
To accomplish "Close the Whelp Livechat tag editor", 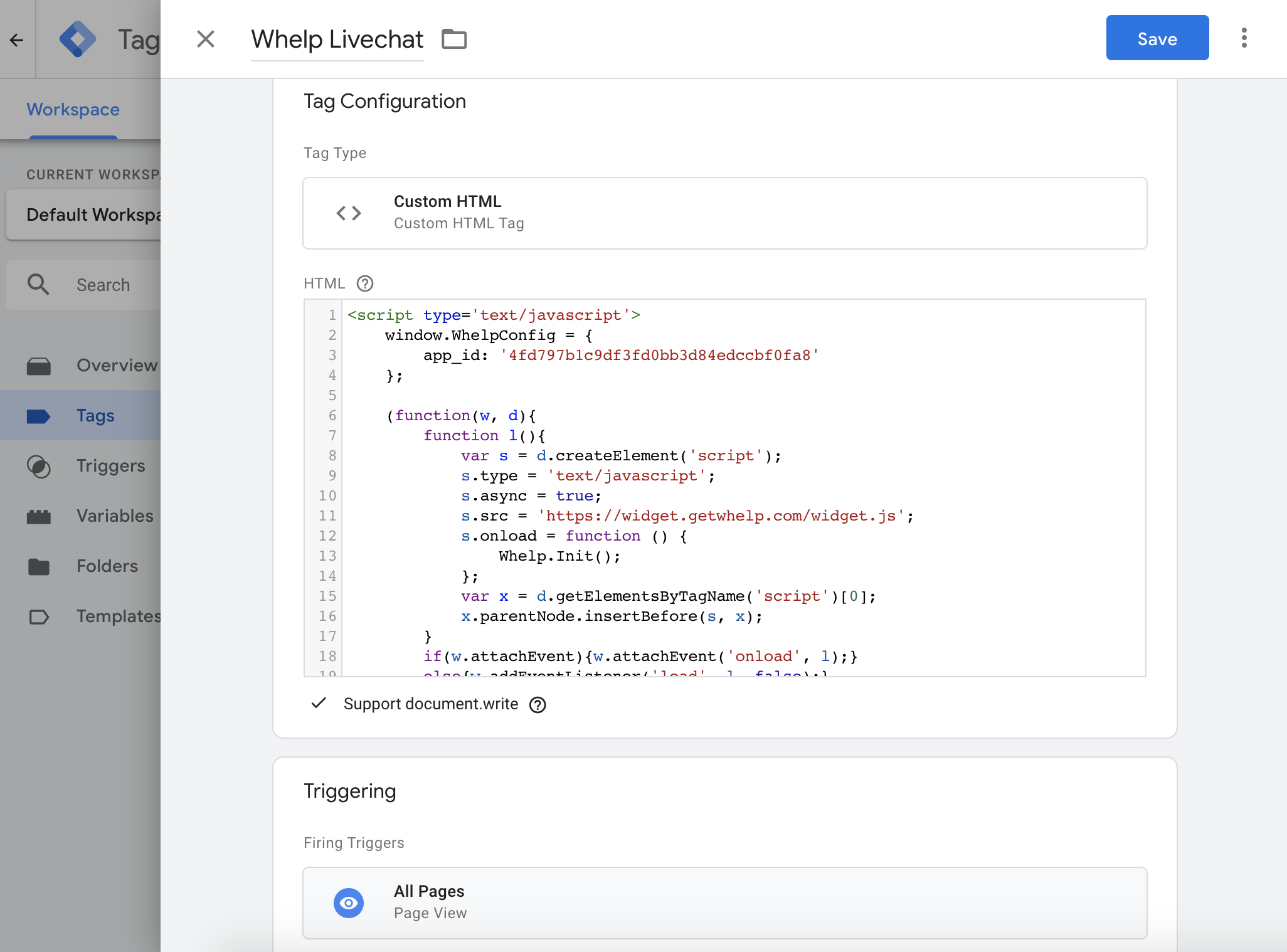I will click(x=206, y=39).
